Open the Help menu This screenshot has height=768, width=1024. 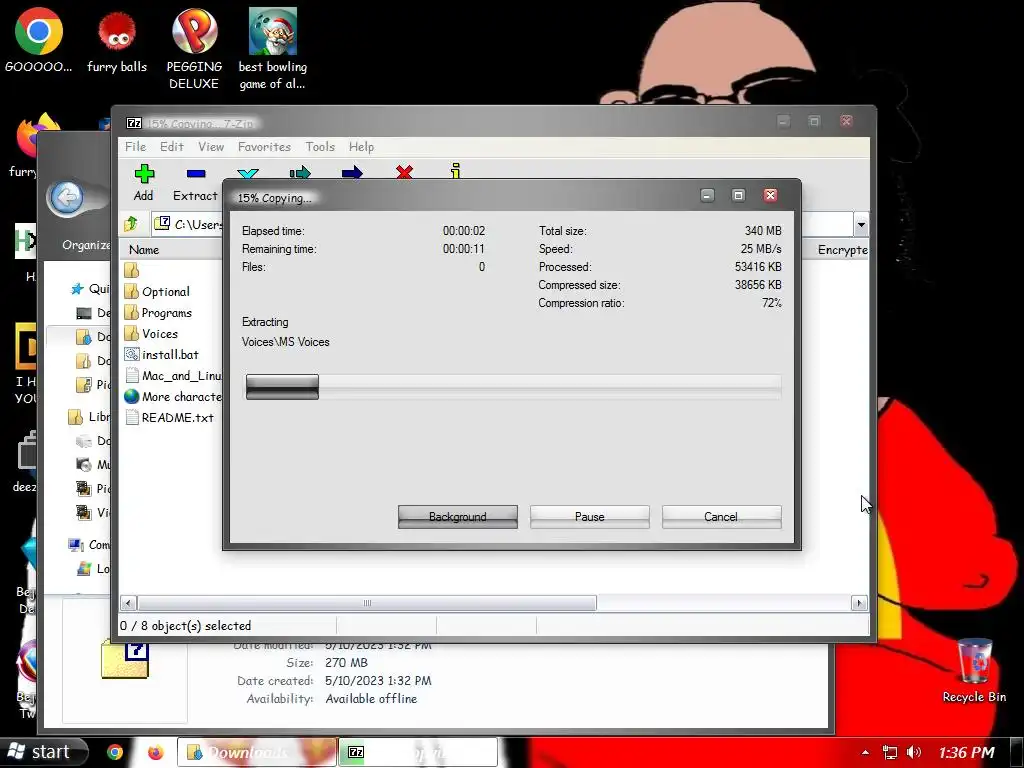[x=361, y=146]
